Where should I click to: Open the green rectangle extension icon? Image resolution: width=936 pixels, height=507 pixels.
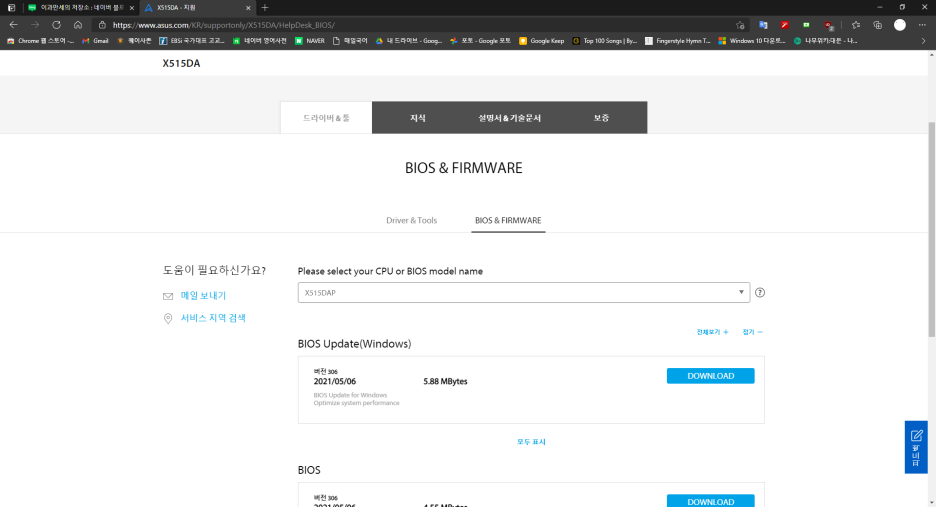806,25
